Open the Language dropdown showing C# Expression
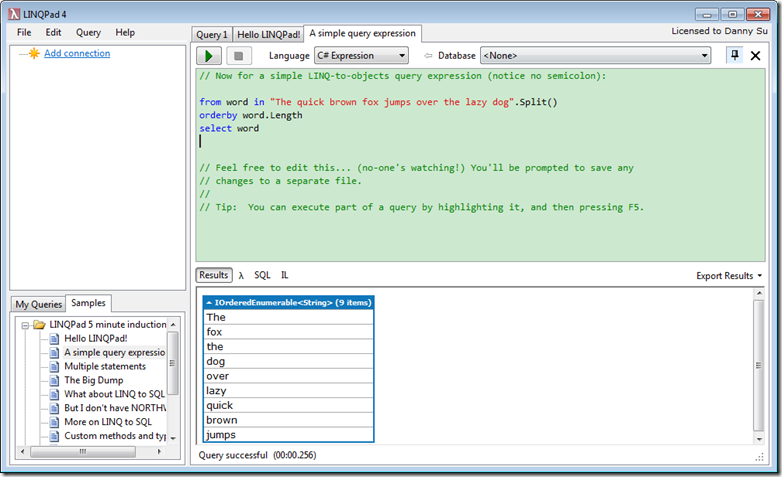Screen dimensions: 782x477 click(362, 55)
